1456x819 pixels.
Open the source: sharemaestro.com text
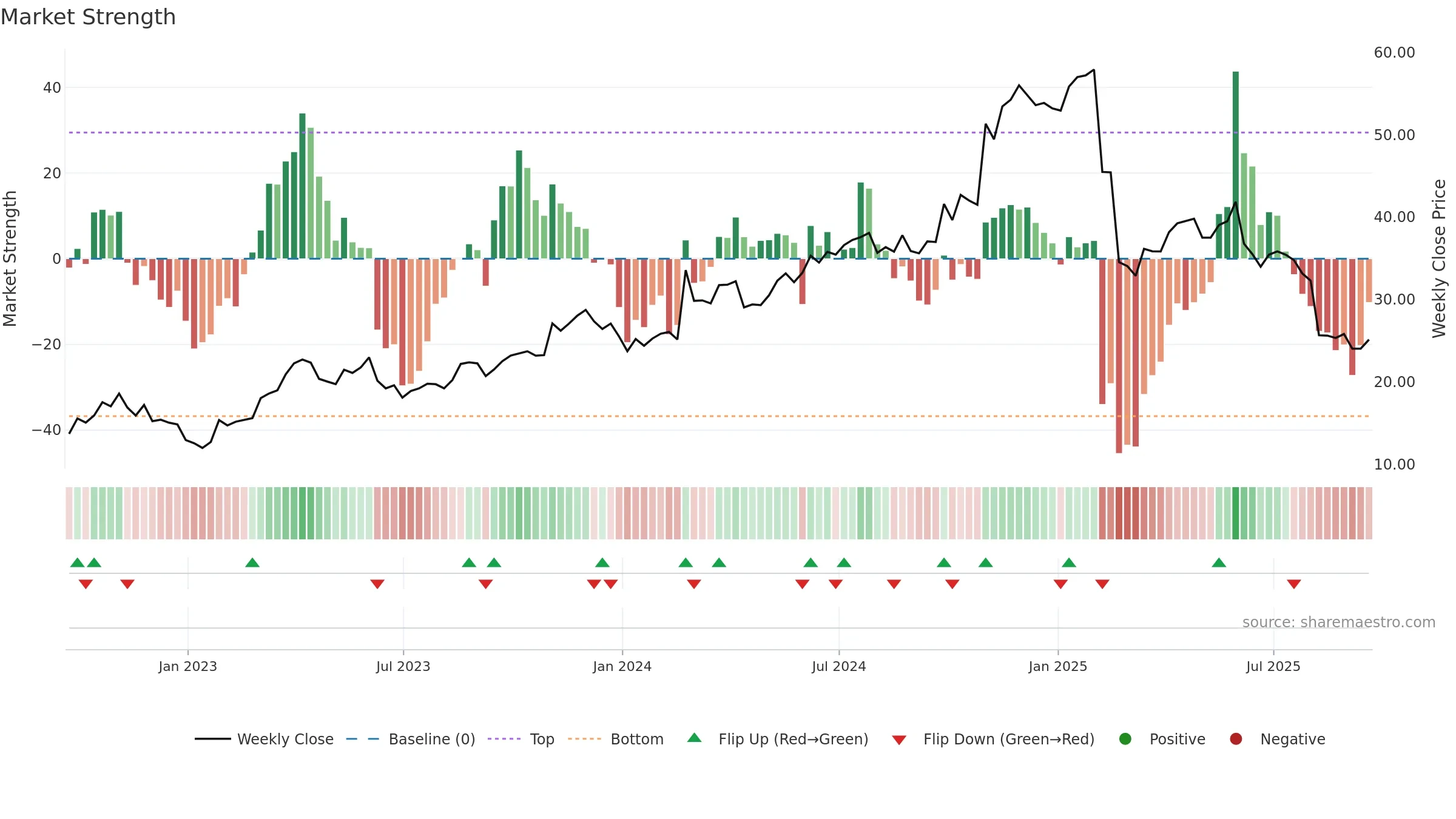coord(1339,622)
